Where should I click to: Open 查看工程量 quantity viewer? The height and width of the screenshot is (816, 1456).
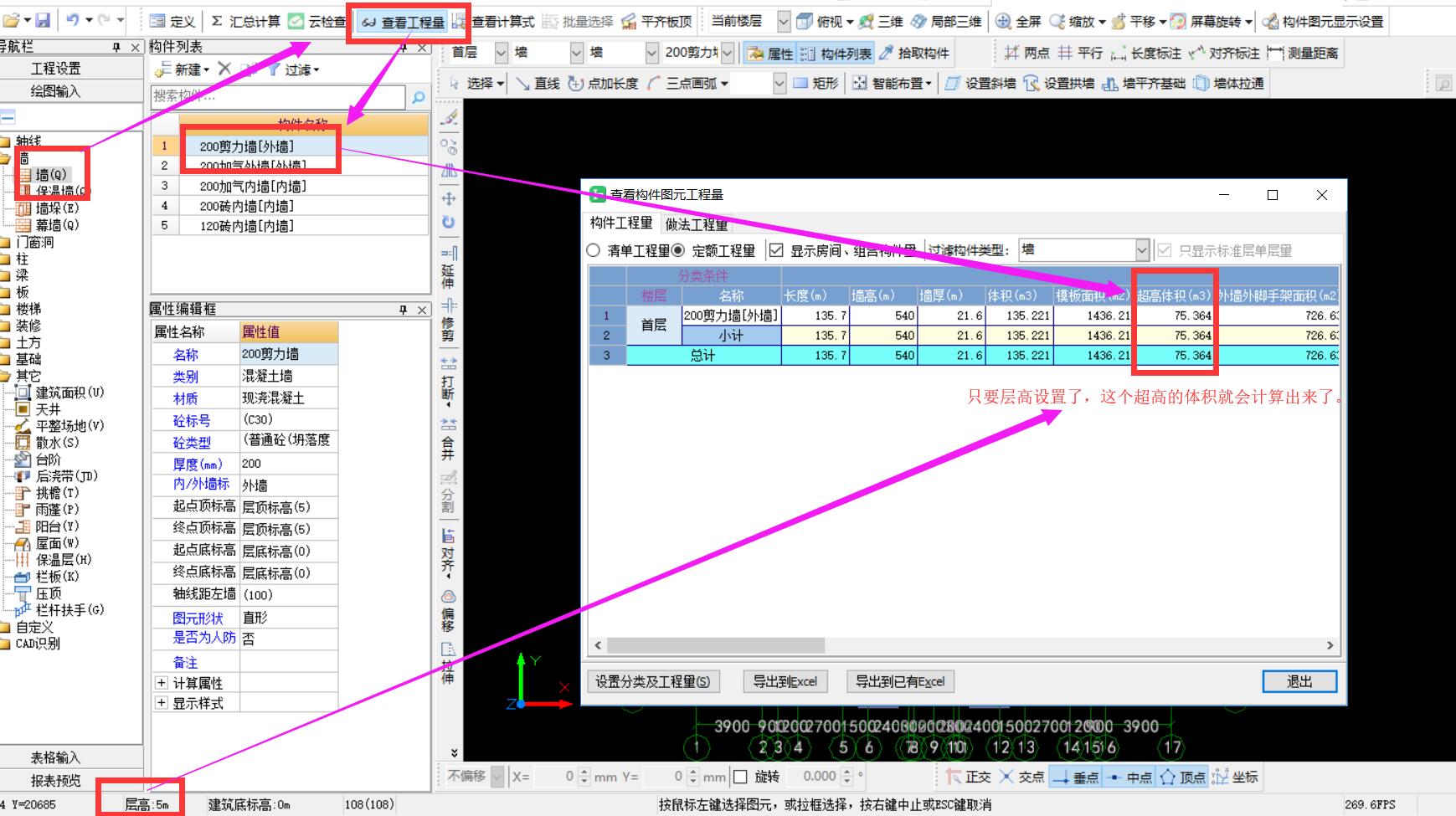tap(404, 22)
